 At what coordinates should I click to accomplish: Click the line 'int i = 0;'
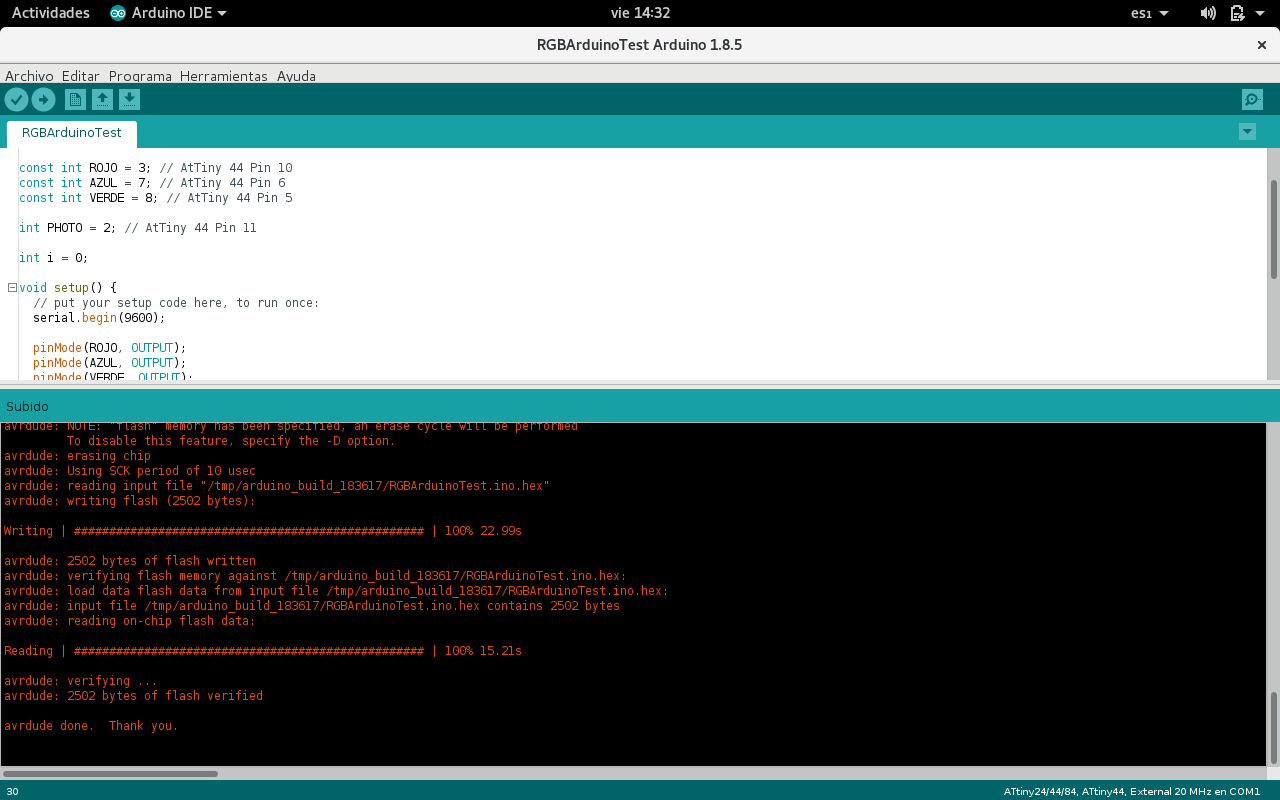53,258
